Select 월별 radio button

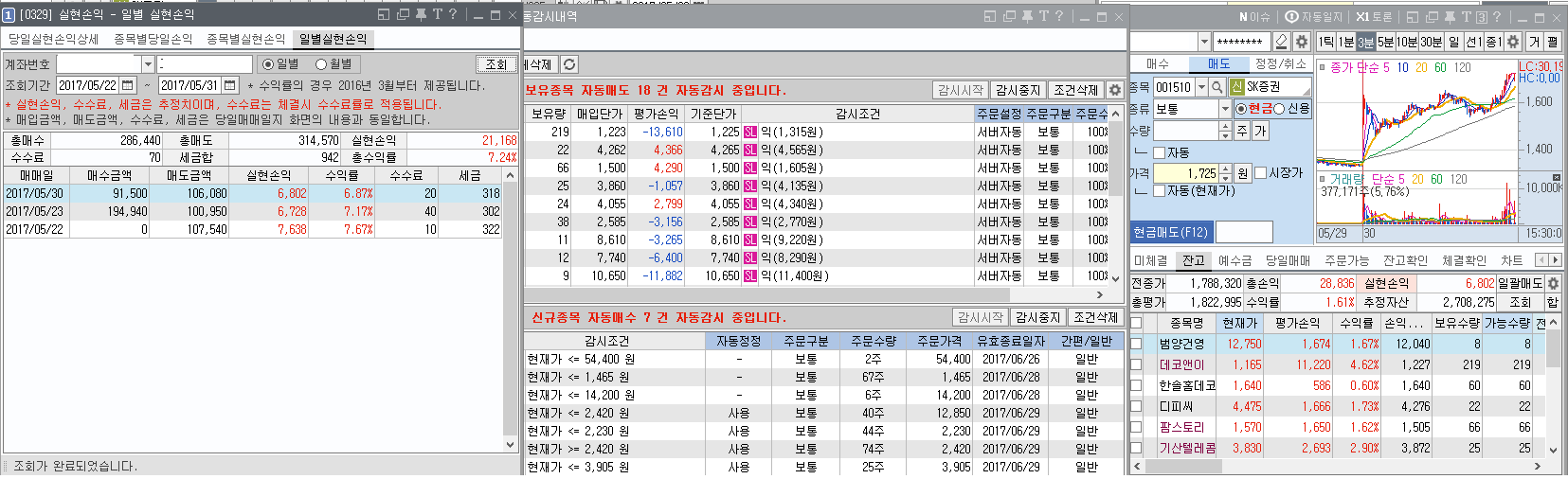click(321, 63)
